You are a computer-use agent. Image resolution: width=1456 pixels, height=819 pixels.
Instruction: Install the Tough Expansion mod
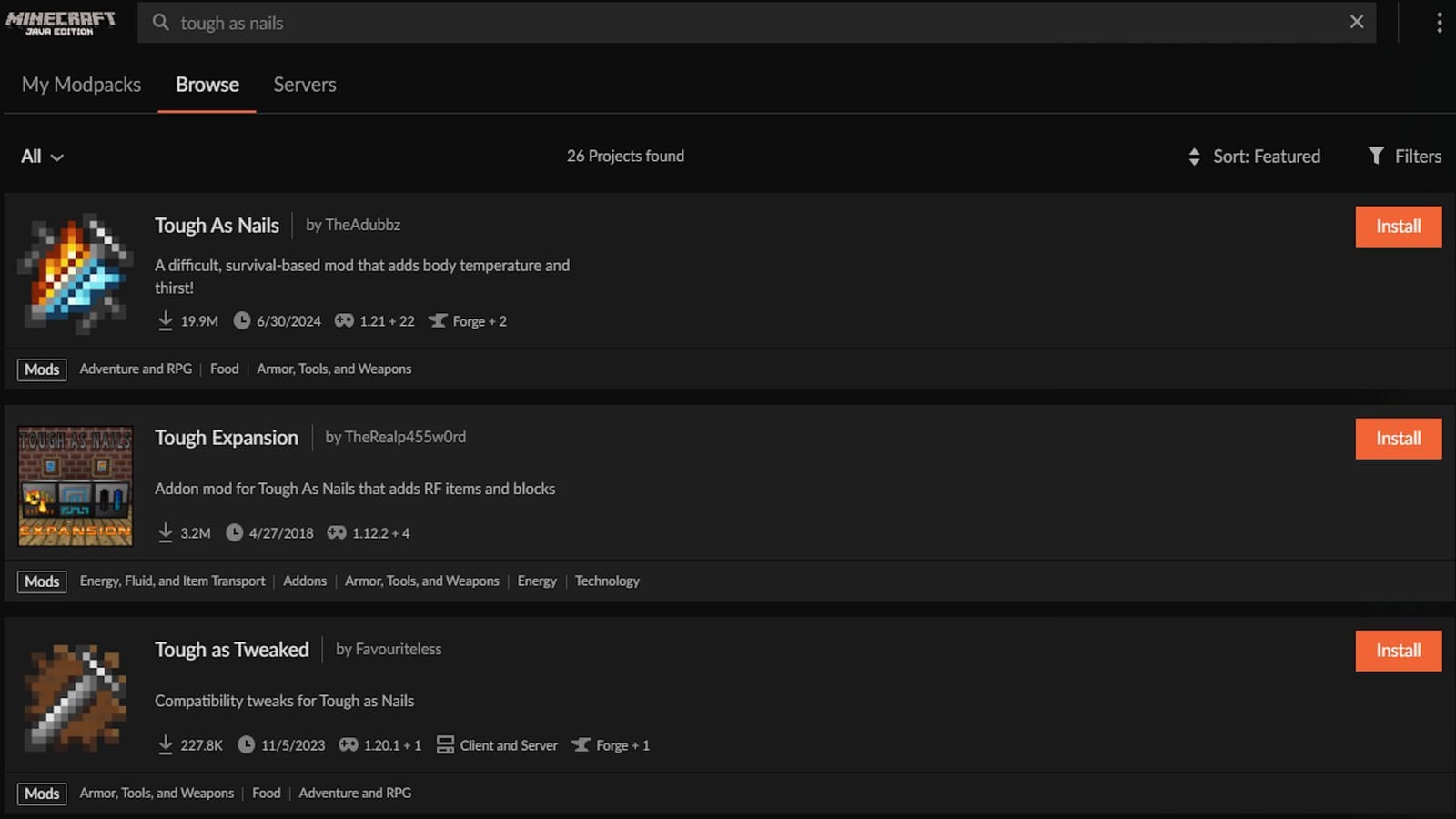pos(1398,439)
